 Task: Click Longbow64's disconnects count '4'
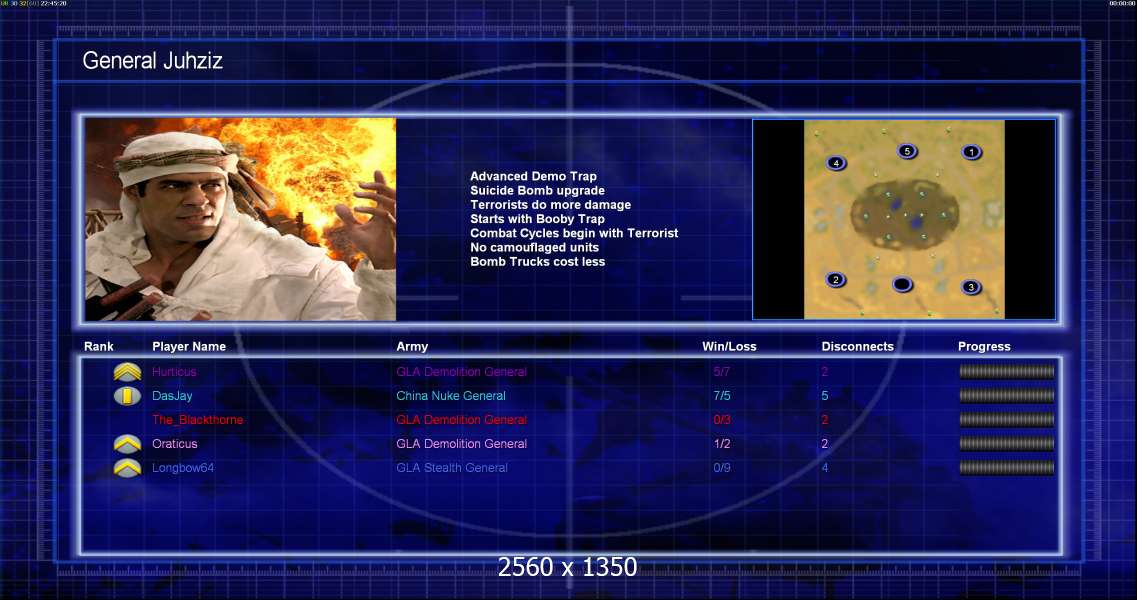tap(824, 468)
